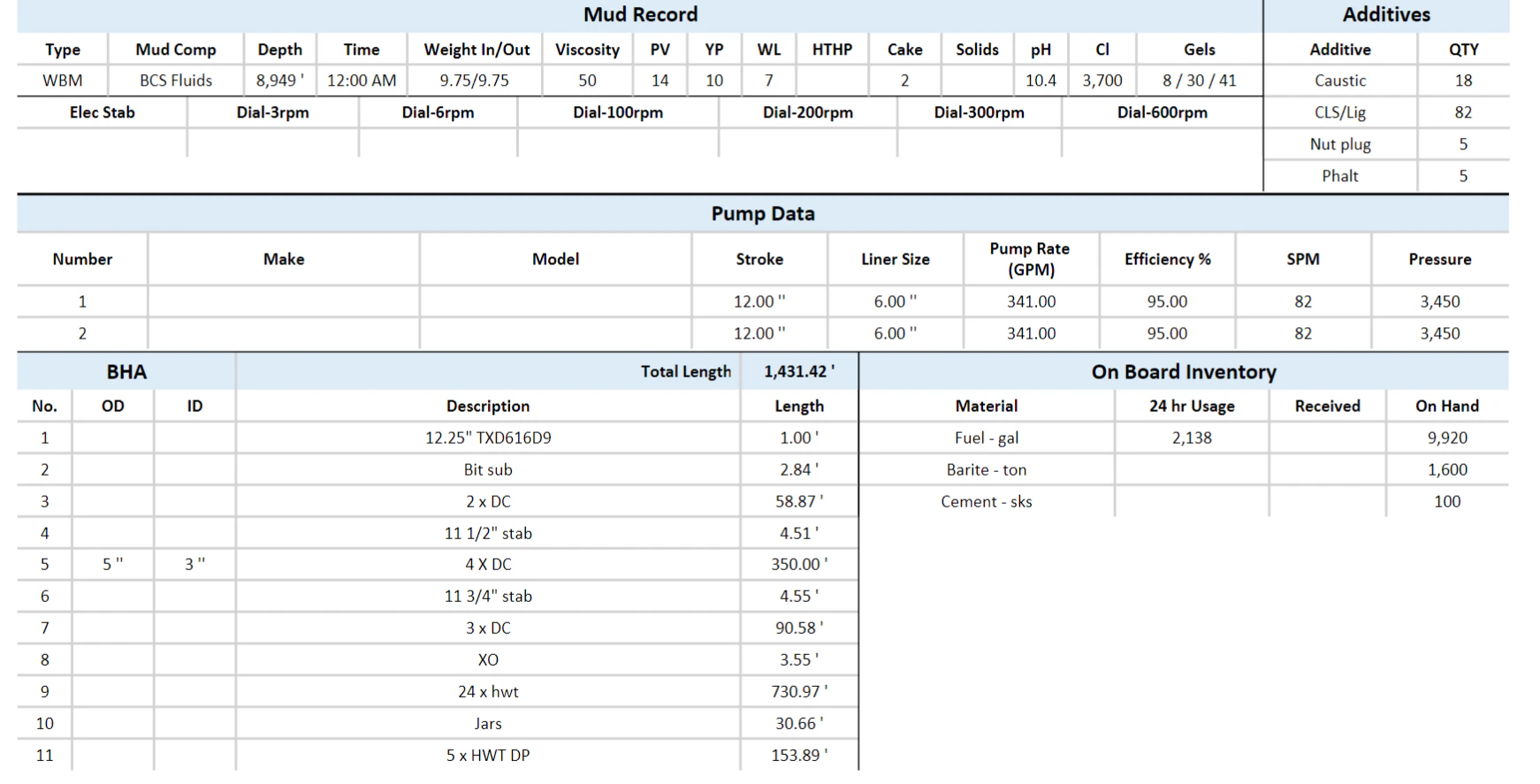Select the PV value '14'
Viewport: 1540px width, 784px height.
point(659,80)
